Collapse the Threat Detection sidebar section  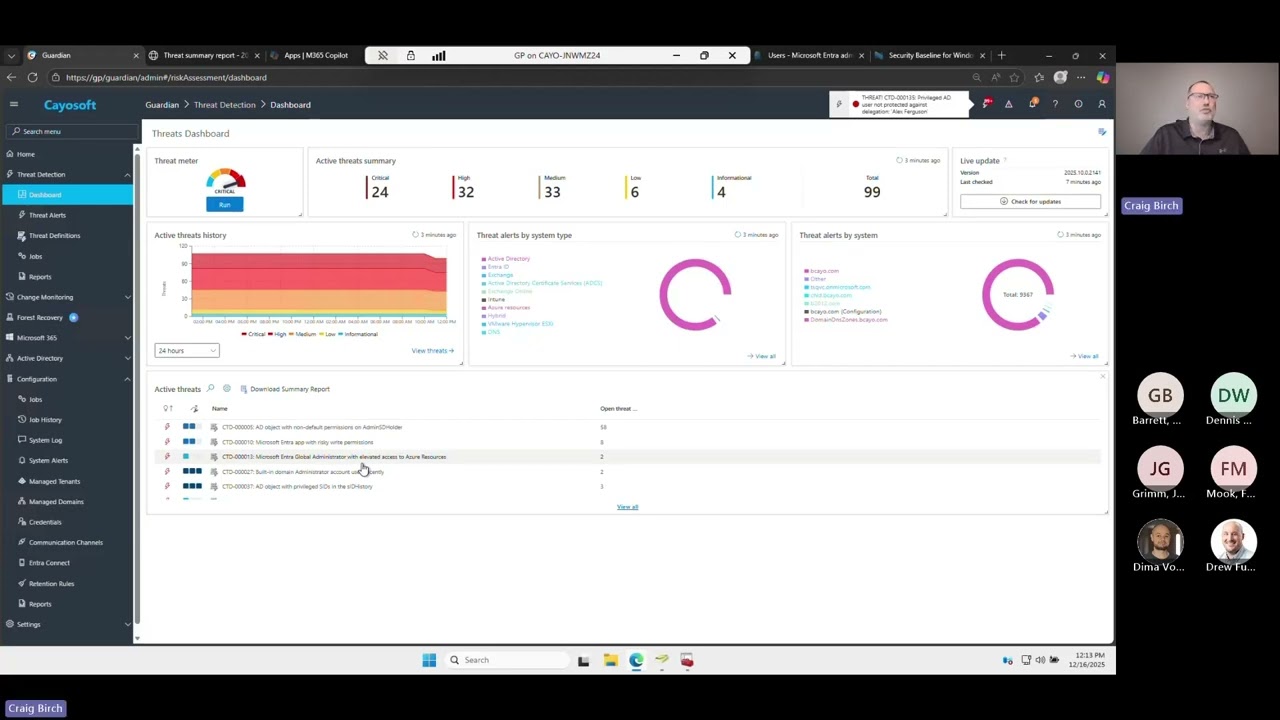(127, 174)
